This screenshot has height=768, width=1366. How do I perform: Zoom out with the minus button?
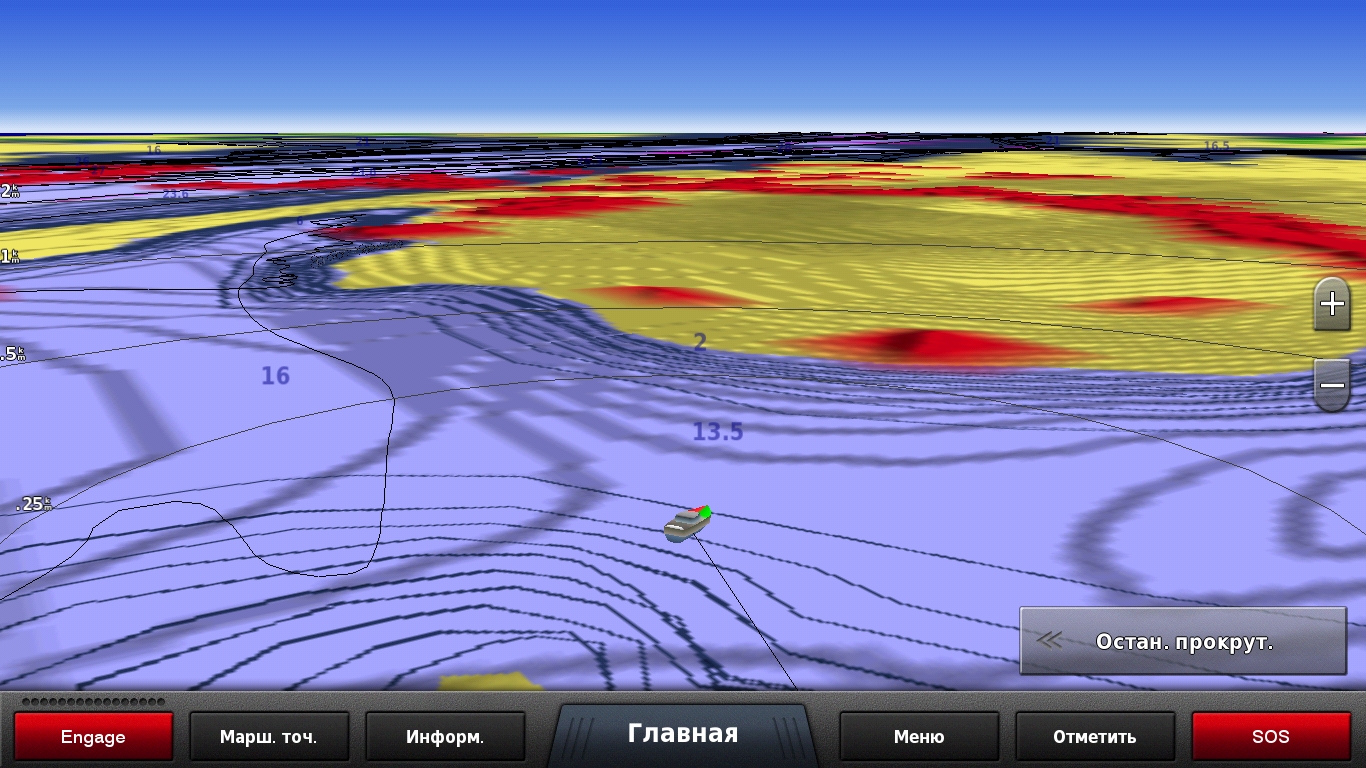[1332, 385]
